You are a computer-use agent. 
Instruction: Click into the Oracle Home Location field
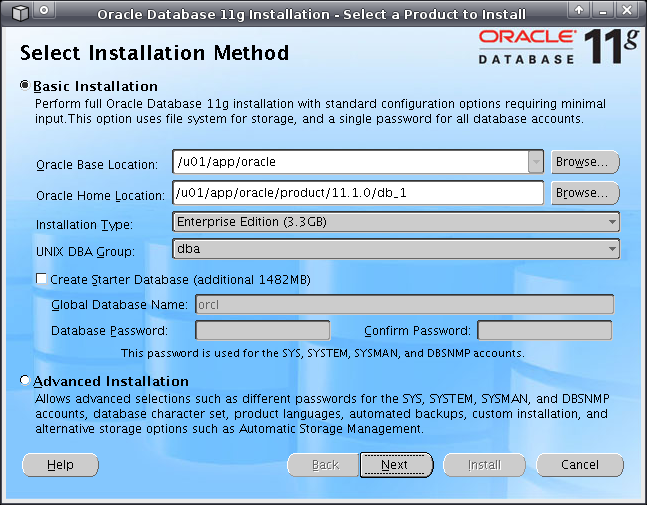358,193
